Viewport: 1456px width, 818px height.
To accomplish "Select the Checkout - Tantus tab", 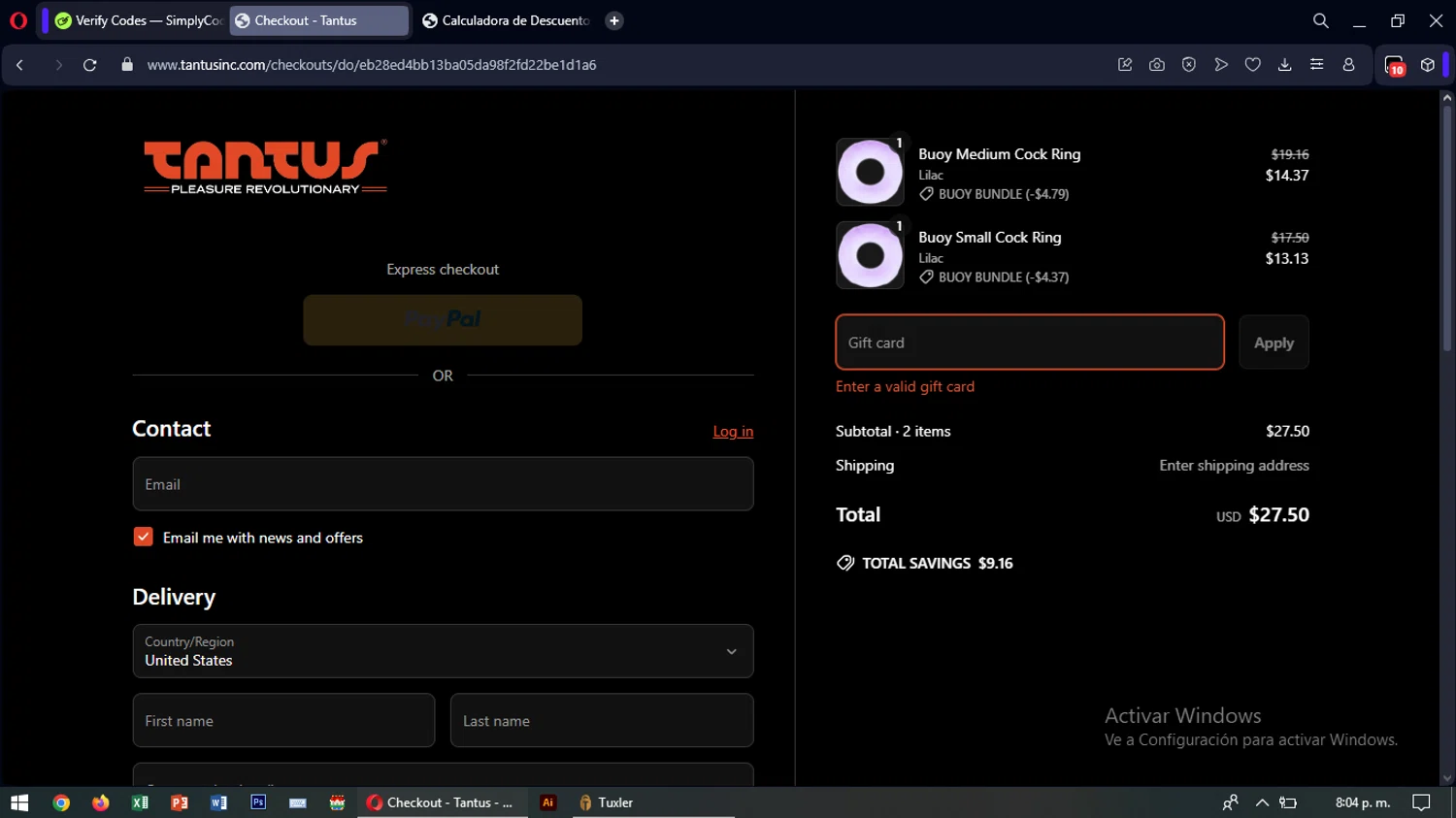I will pos(319,20).
